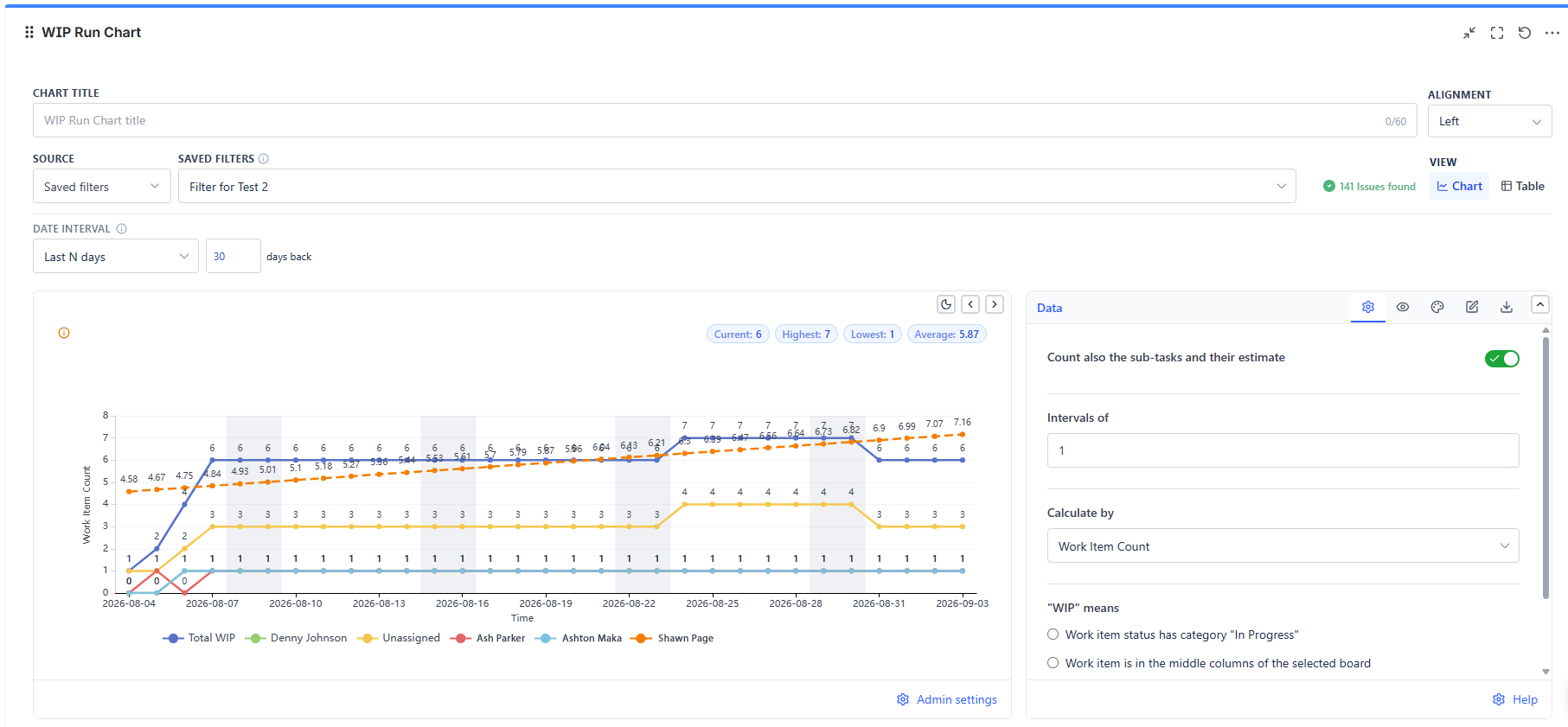Select the status category "In Progress" radio option
Screen dimensions: 1568x727
1053,635
